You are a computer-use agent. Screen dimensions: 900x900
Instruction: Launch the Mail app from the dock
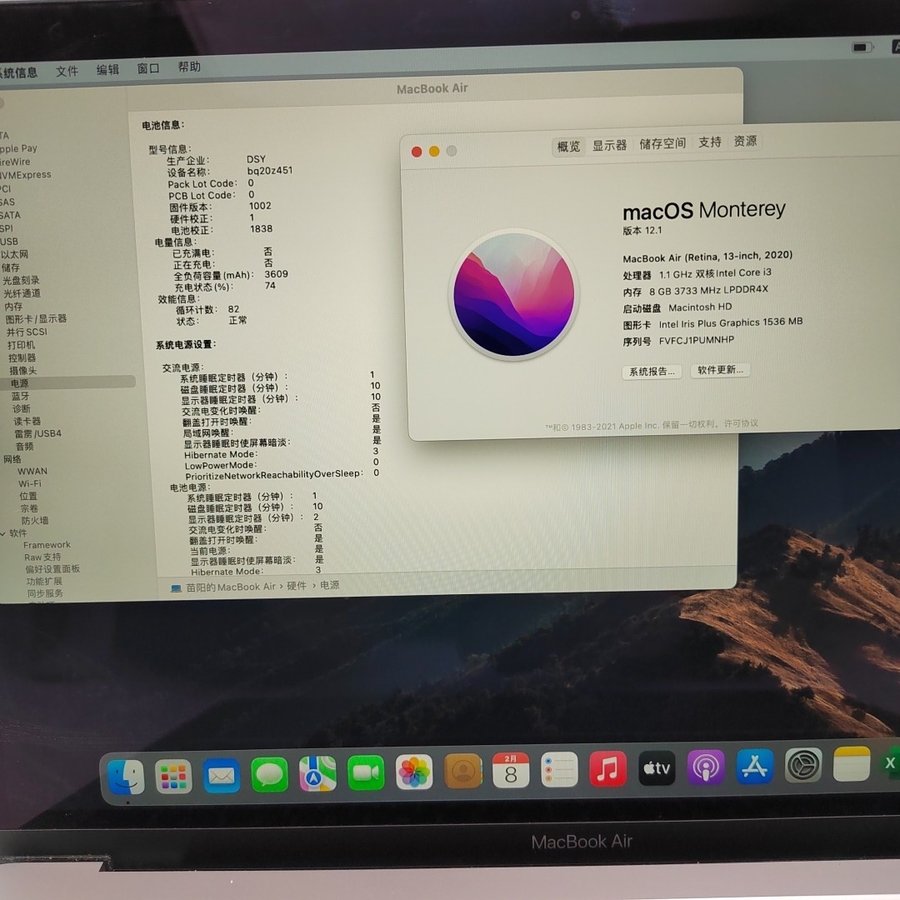click(221, 775)
